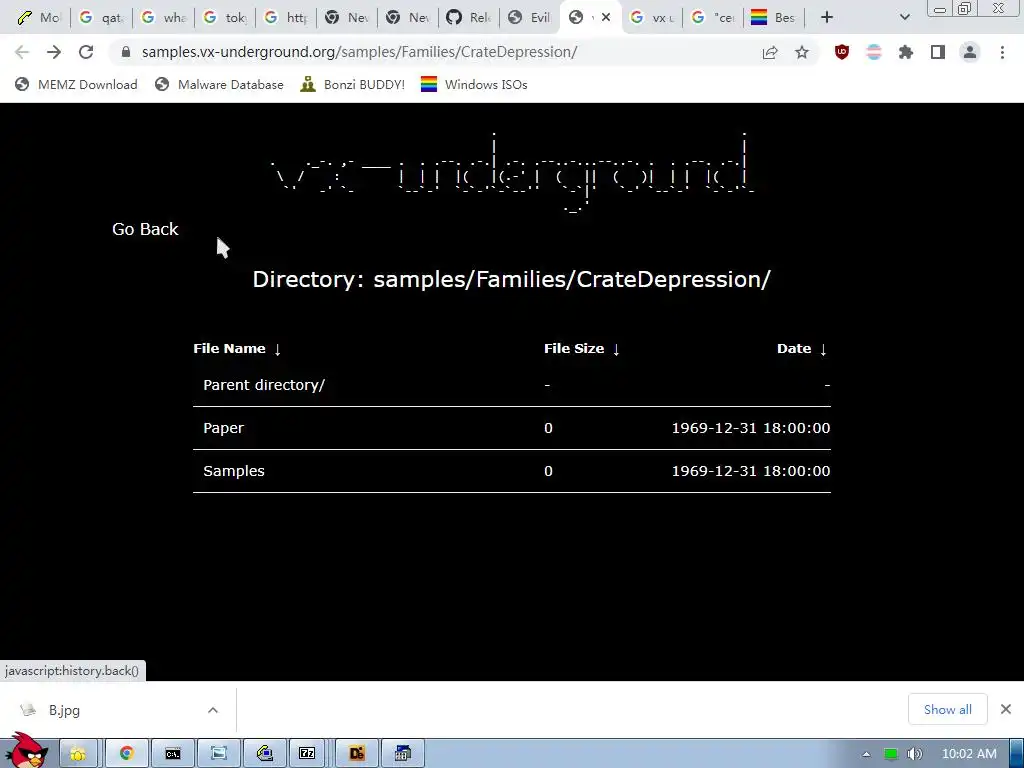View site security padlock info
The height and width of the screenshot is (768, 1024).
pyautogui.click(x=126, y=52)
